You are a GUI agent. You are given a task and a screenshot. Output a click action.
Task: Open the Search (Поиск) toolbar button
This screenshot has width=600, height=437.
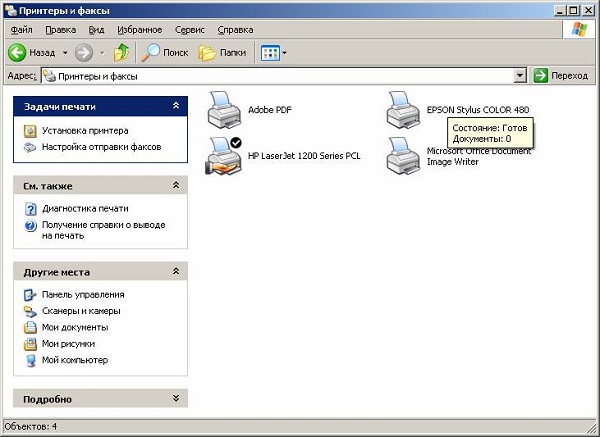point(165,52)
